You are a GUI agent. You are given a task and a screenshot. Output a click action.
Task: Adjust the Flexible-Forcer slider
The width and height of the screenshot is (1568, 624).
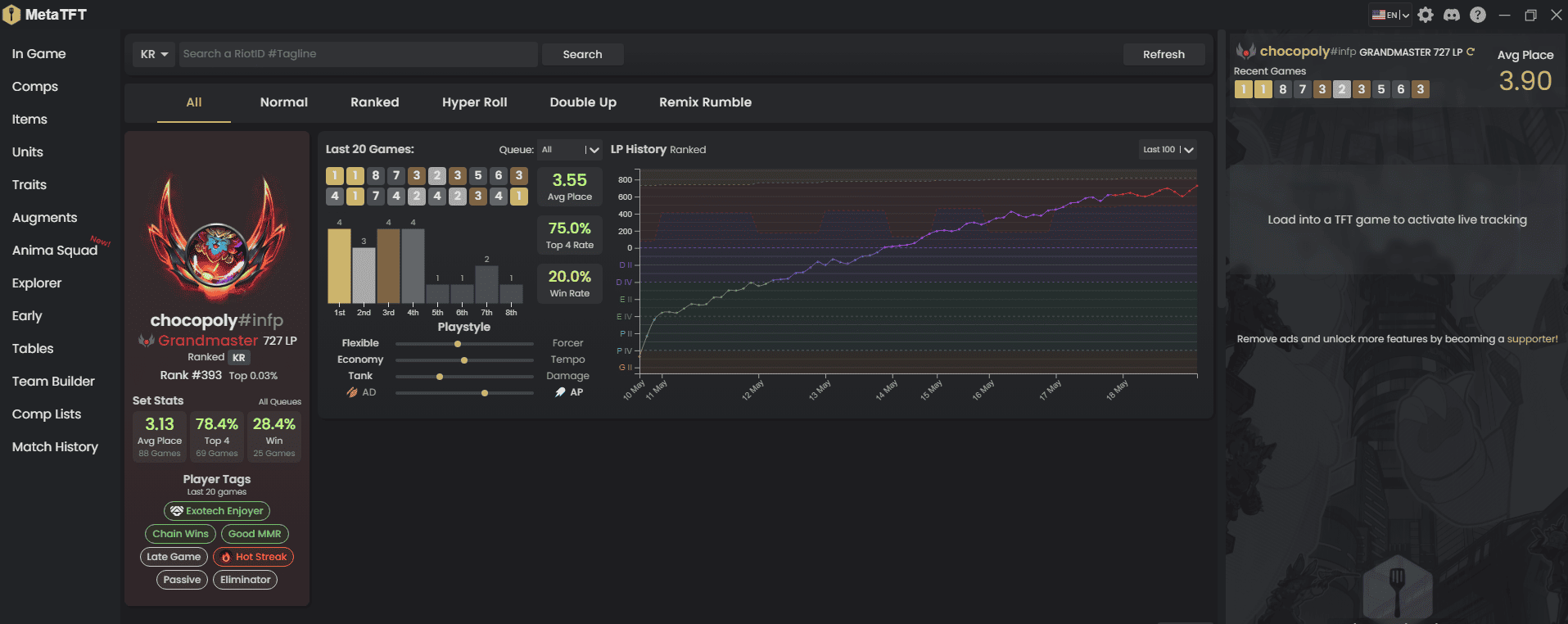pyautogui.click(x=464, y=344)
